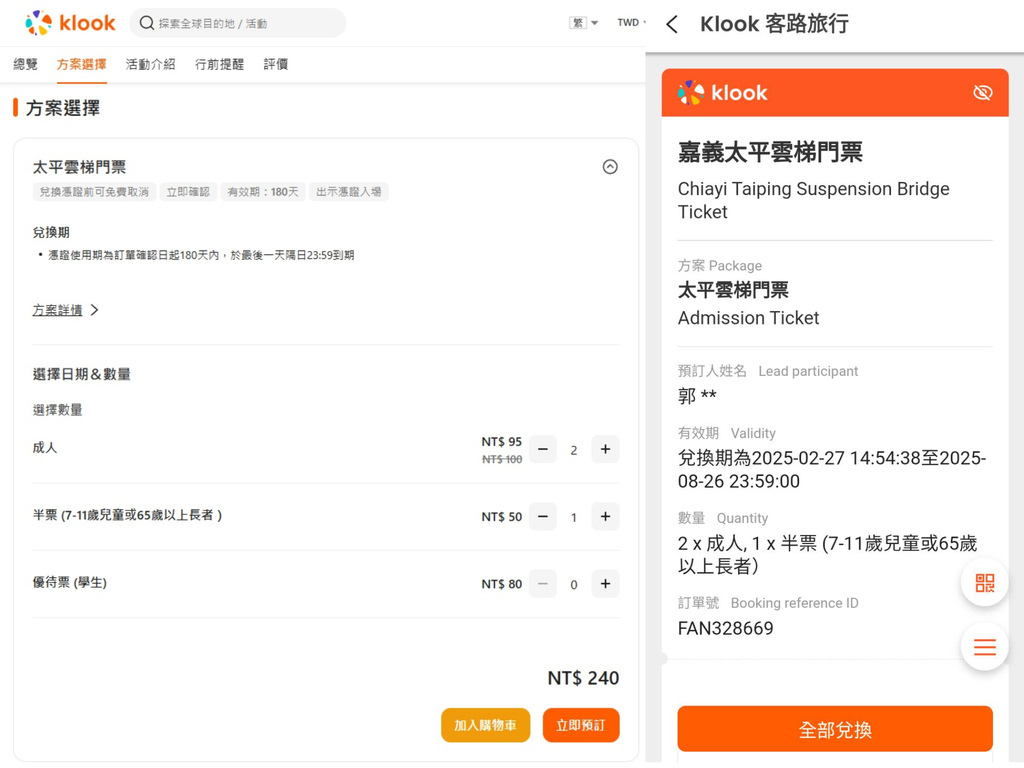Image resolution: width=1024 pixels, height=768 pixels.
Task: Decrease the 半票 ticket quantity
Action: [543, 517]
